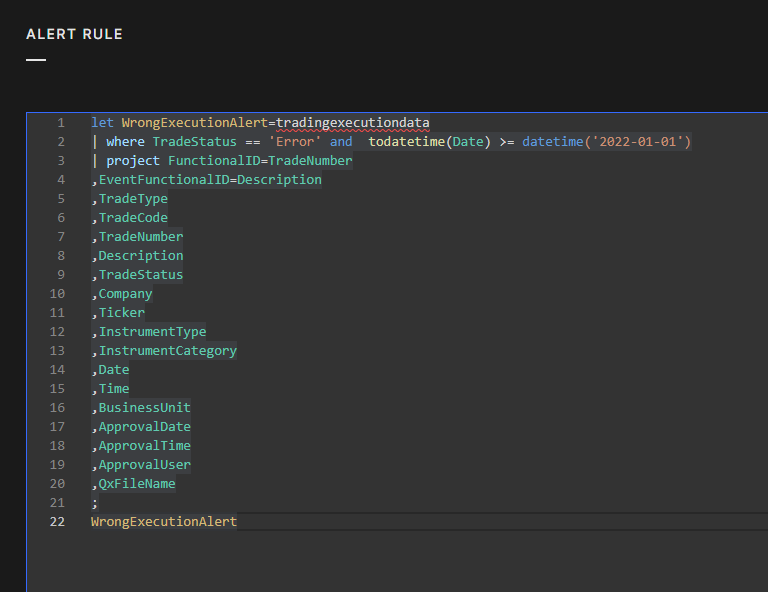The height and width of the screenshot is (592, 768).
Task: Click the BusinessUnit field name
Action: point(144,408)
